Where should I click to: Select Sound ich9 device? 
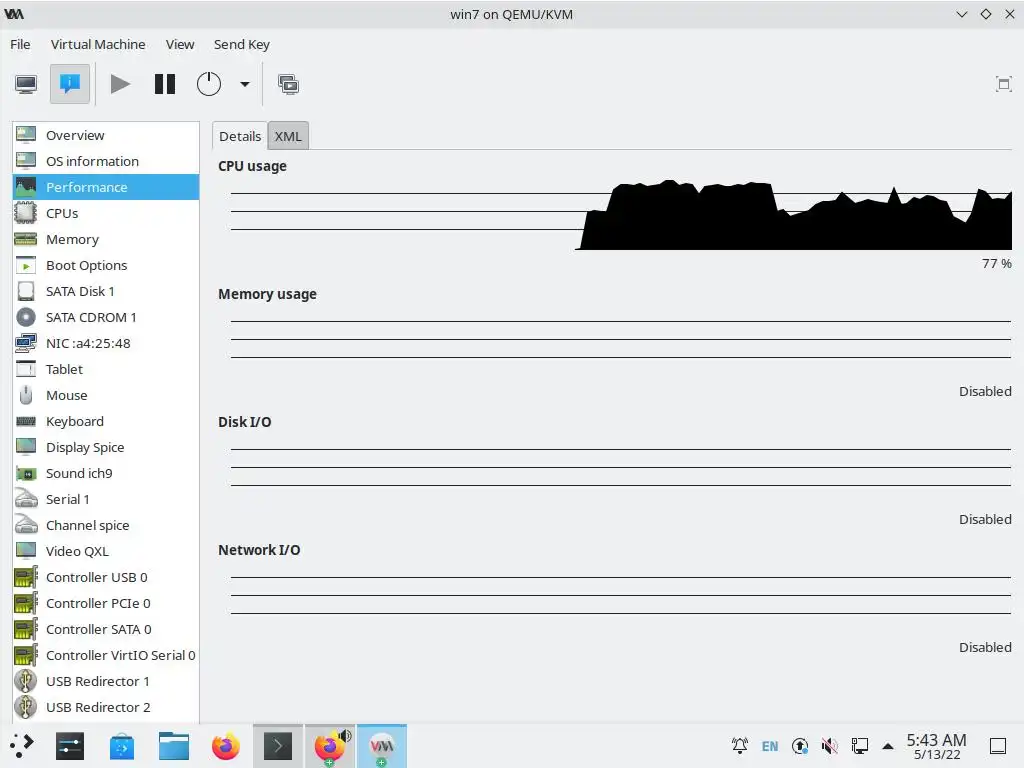point(106,473)
